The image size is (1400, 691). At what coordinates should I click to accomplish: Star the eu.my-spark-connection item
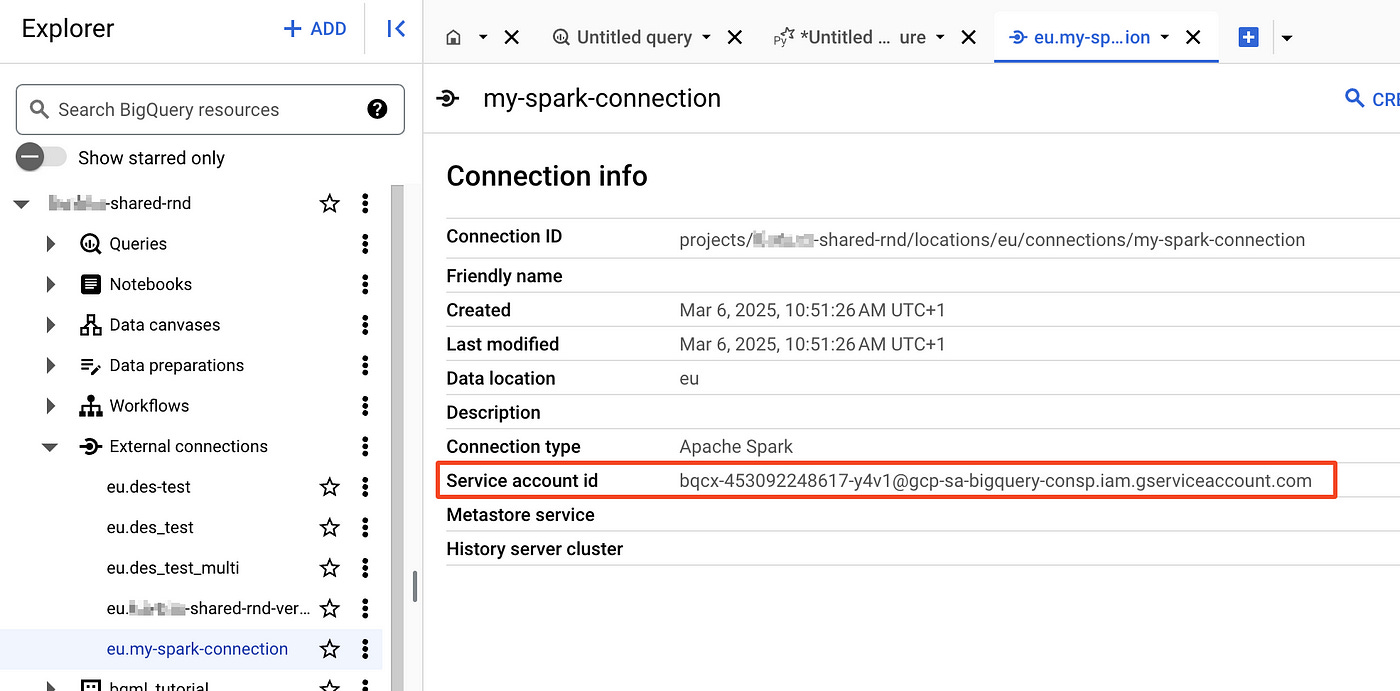tap(329, 648)
